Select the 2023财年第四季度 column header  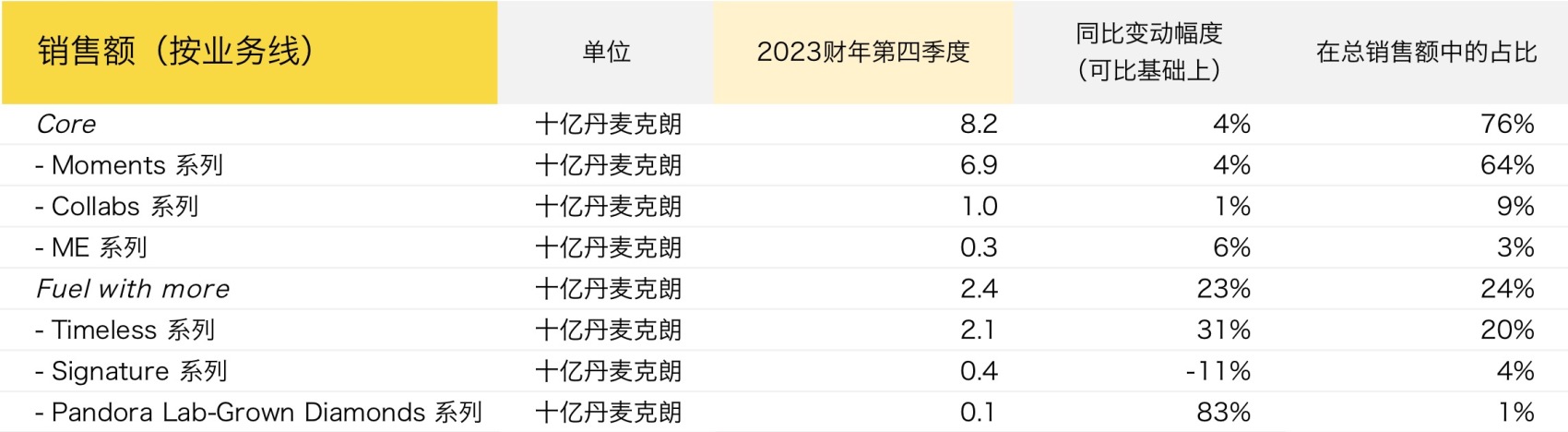pyautogui.click(x=863, y=52)
